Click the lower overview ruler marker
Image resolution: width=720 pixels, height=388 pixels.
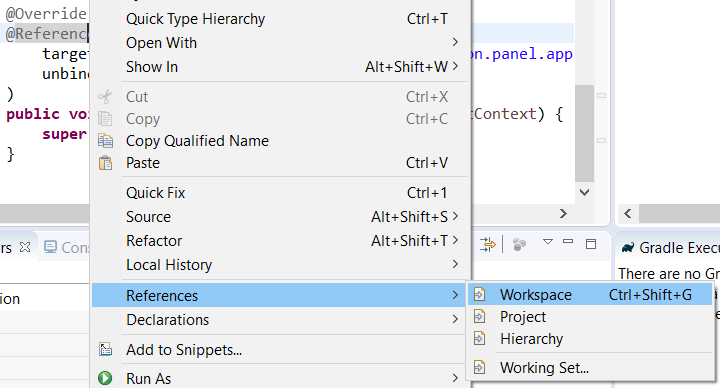click(x=601, y=141)
